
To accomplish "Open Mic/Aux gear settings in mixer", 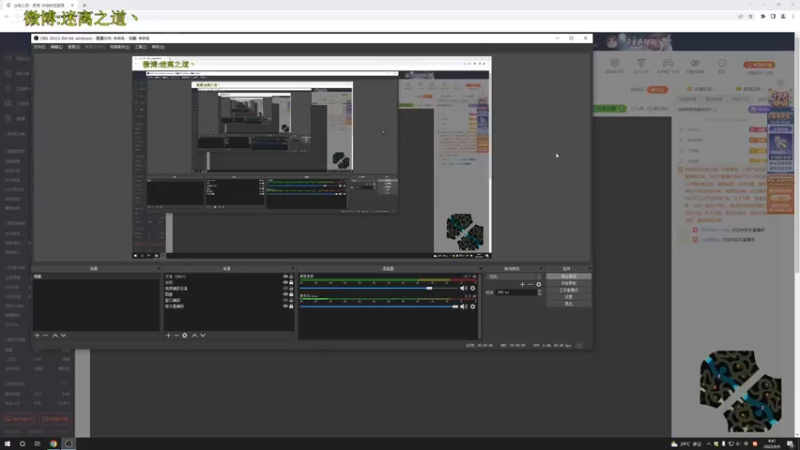I will click(473, 307).
